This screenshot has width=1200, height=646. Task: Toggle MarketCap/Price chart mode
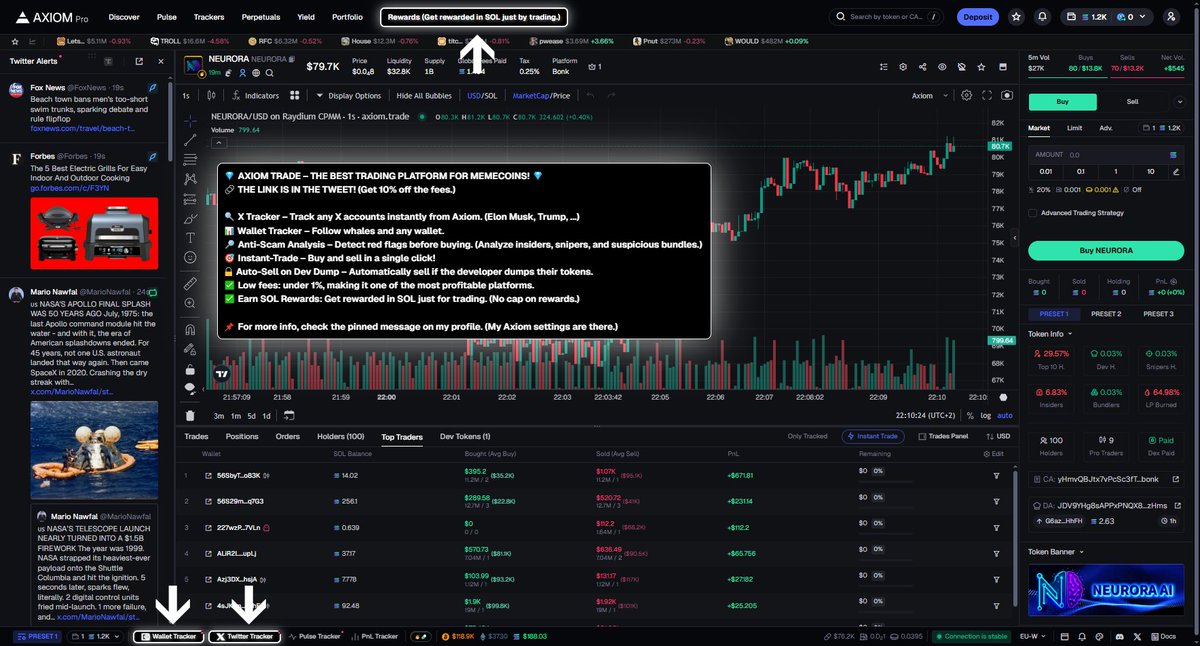(541, 95)
